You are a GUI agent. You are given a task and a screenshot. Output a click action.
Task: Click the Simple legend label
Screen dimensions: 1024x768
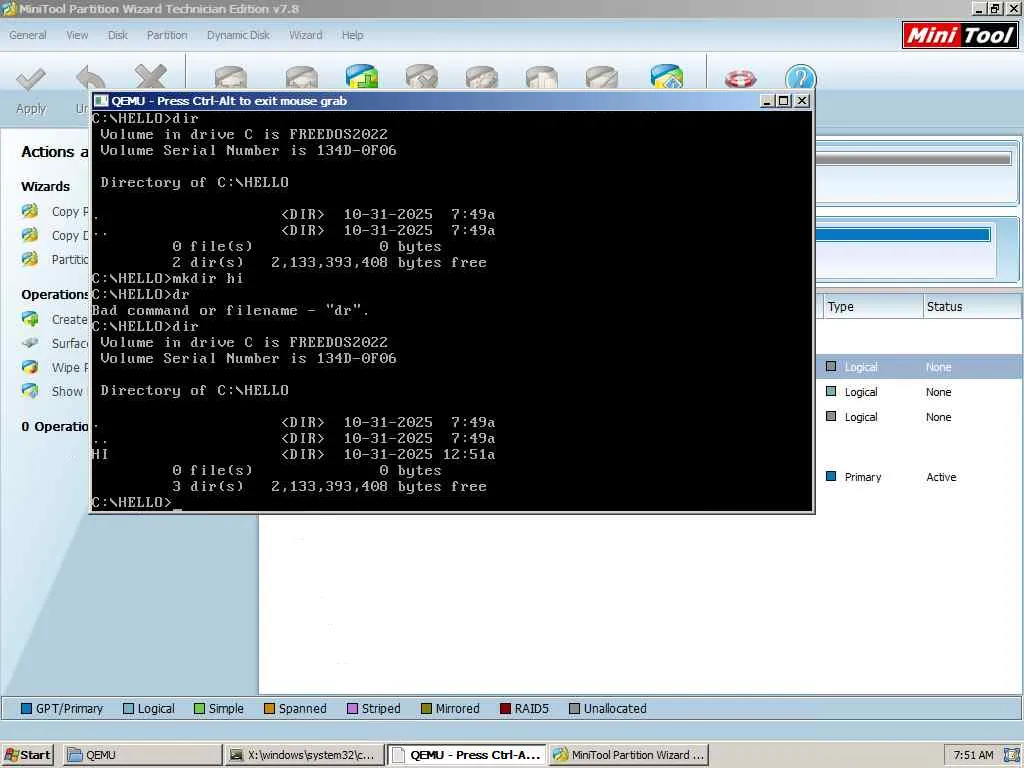226,709
